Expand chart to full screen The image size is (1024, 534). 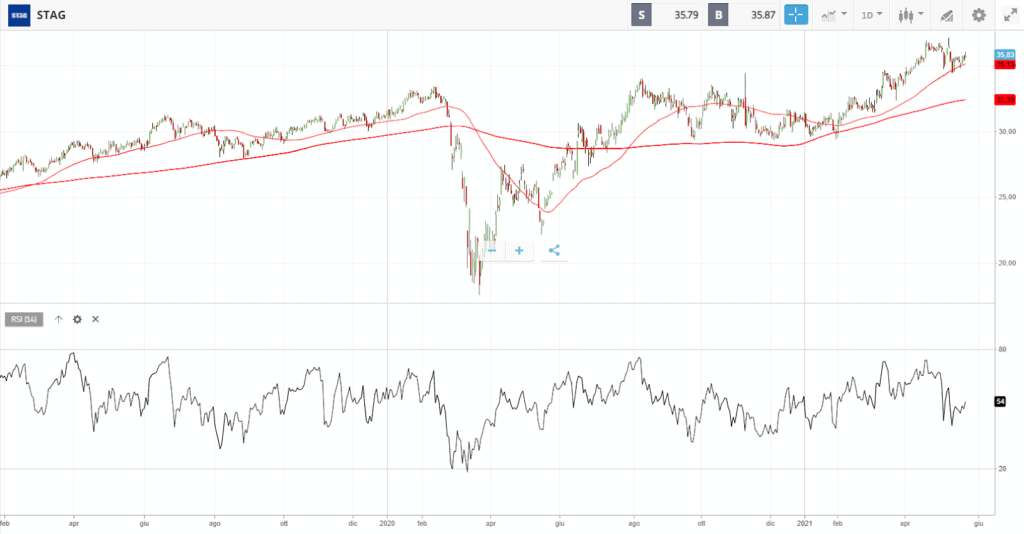[1010, 15]
